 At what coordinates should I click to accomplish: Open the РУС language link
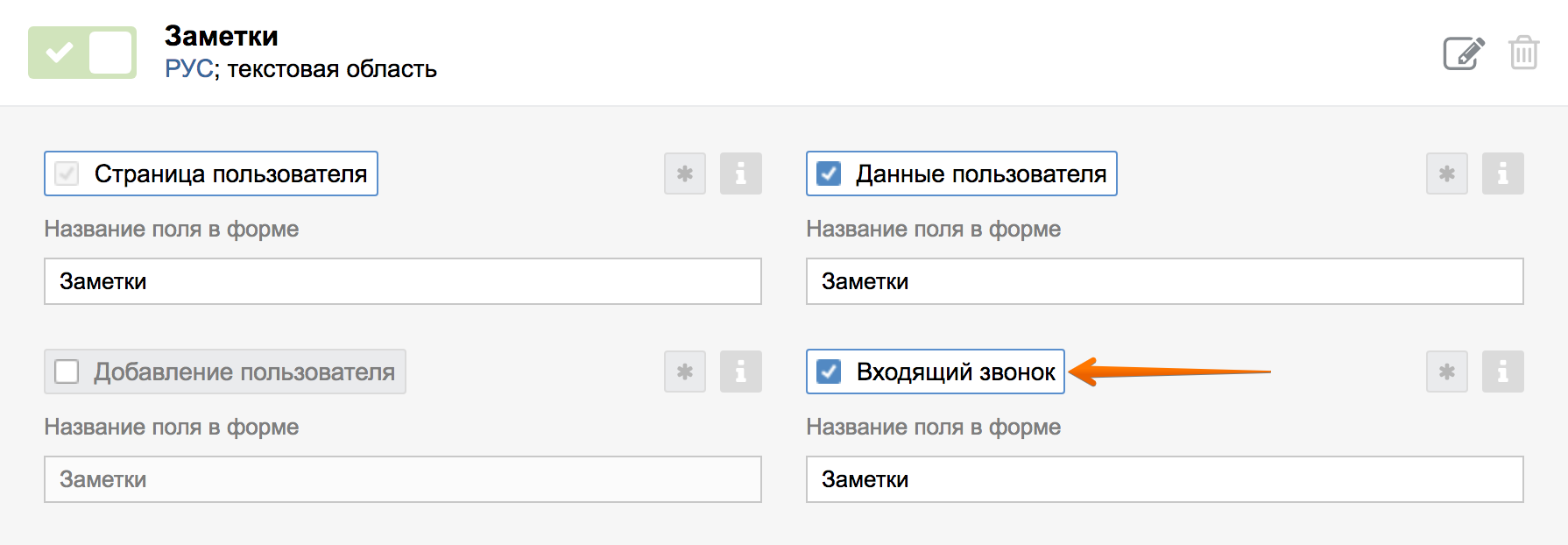(x=187, y=69)
